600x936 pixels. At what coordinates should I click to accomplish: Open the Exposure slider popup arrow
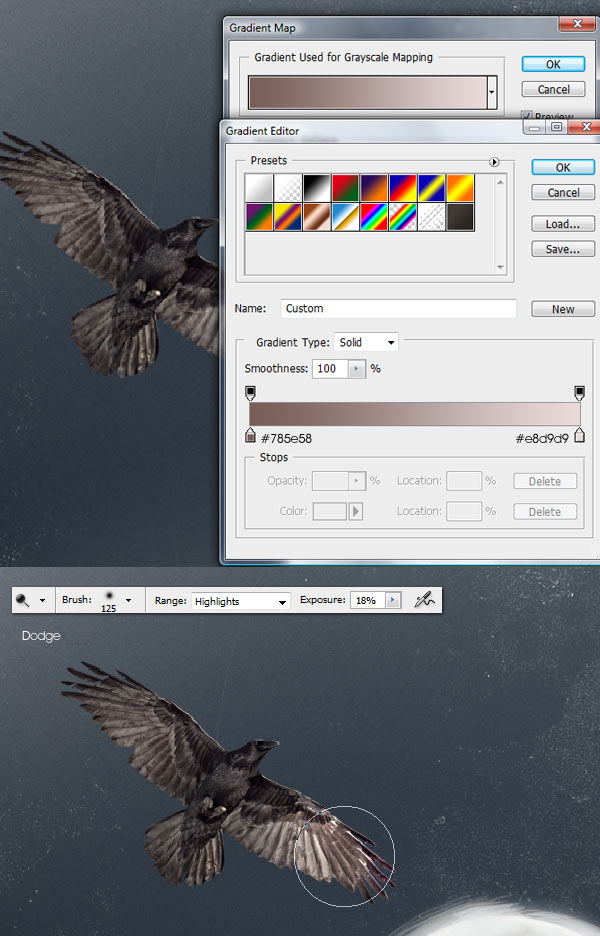click(393, 600)
